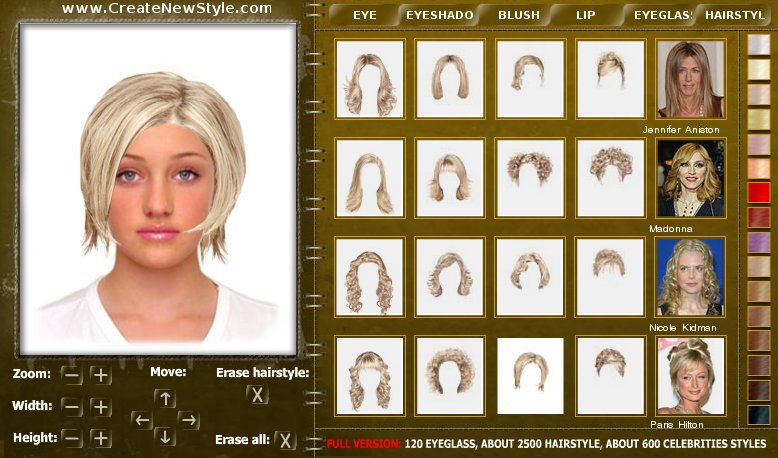
Task: Select the BLUSH tab
Action: [x=519, y=15]
